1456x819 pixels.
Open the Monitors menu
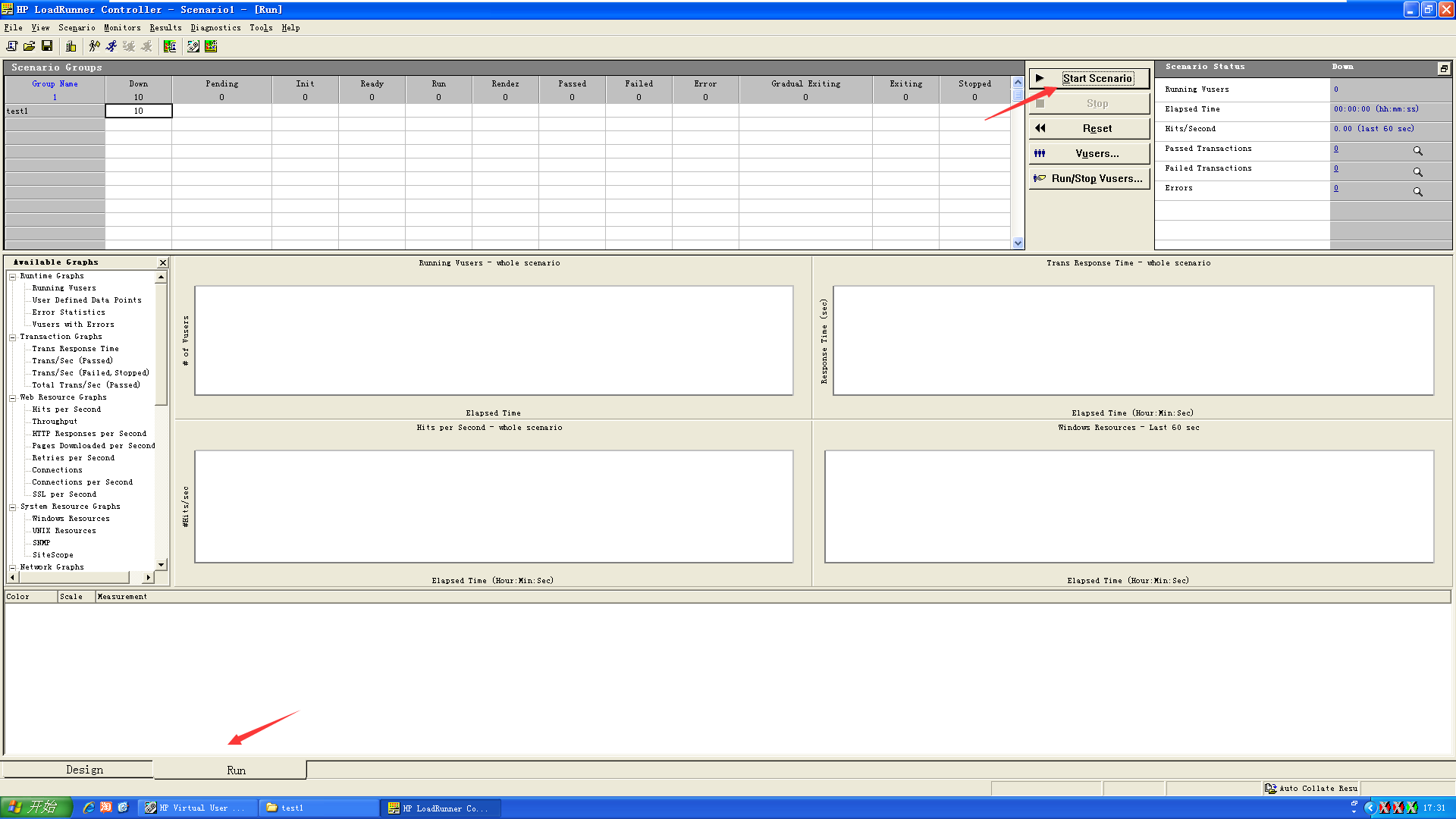(122, 28)
